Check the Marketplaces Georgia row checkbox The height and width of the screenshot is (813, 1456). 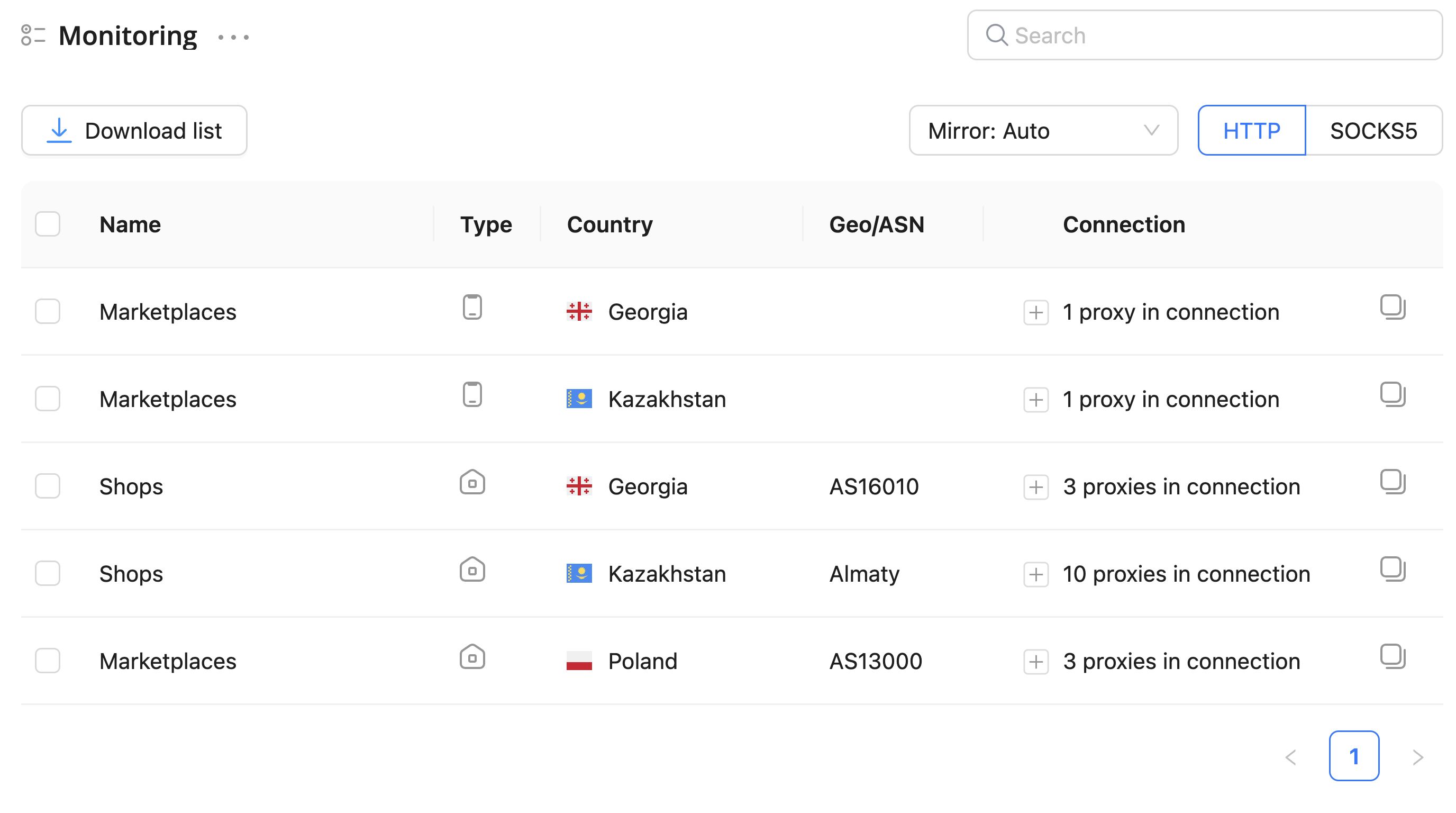[x=48, y=312]
